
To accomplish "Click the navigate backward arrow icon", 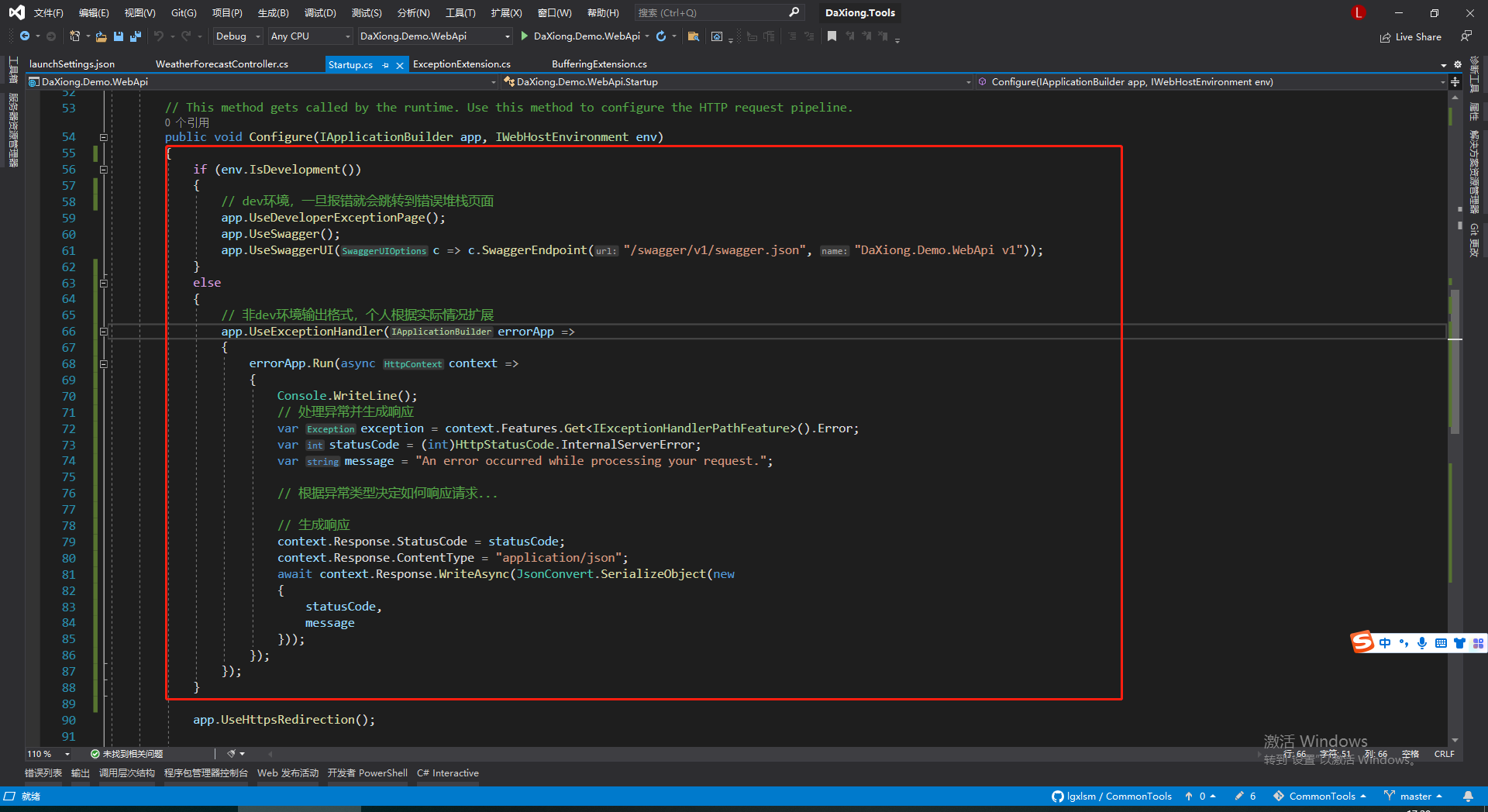I will tap(25, 36).
